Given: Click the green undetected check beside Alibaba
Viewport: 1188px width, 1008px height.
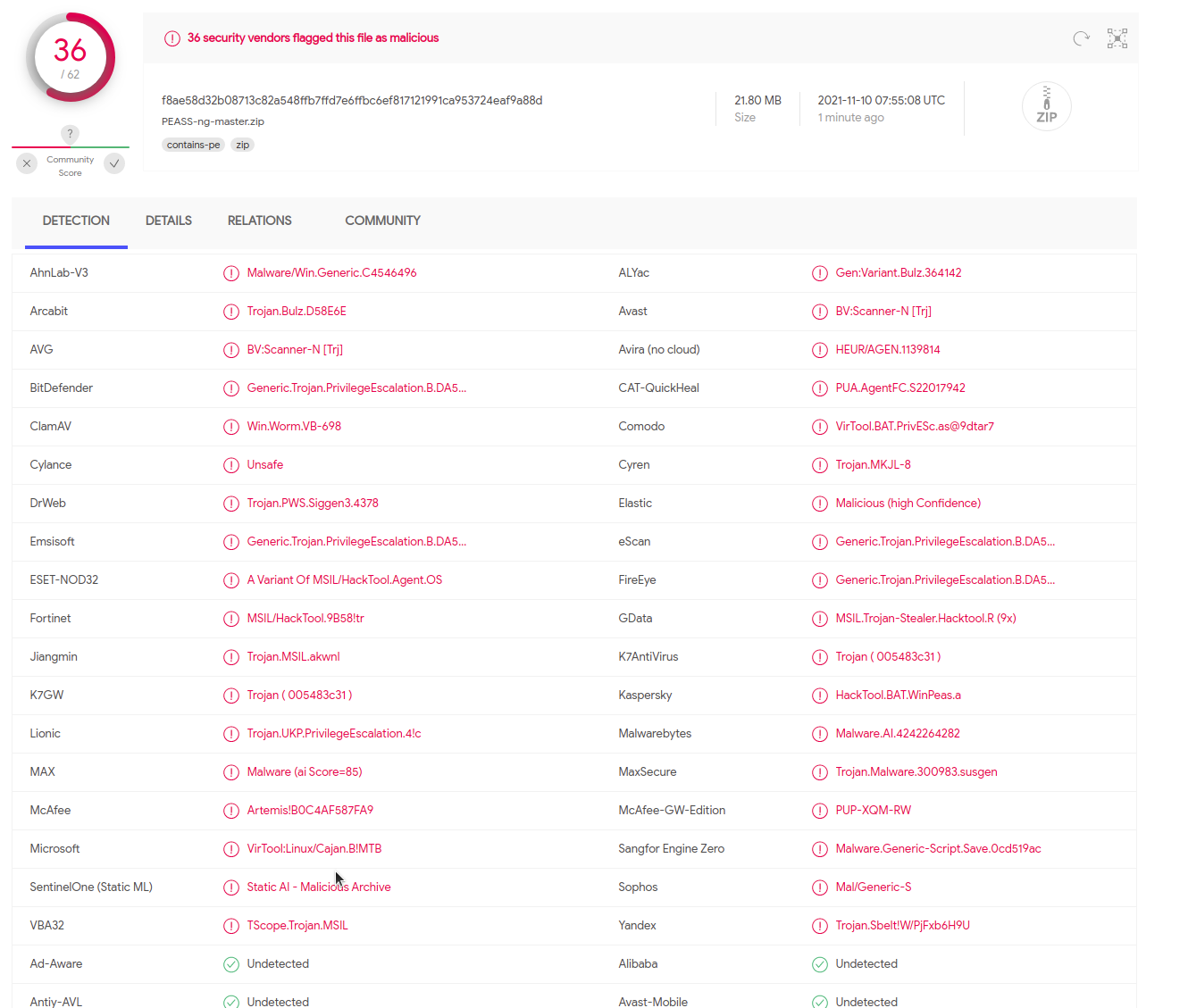Looking at the screenshot, I should click(820, 964).
